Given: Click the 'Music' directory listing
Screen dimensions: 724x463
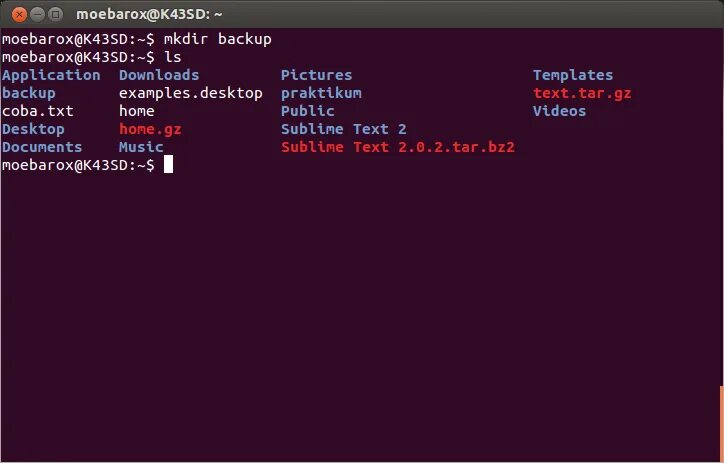Looking at the screenshot, I should 141,147.
